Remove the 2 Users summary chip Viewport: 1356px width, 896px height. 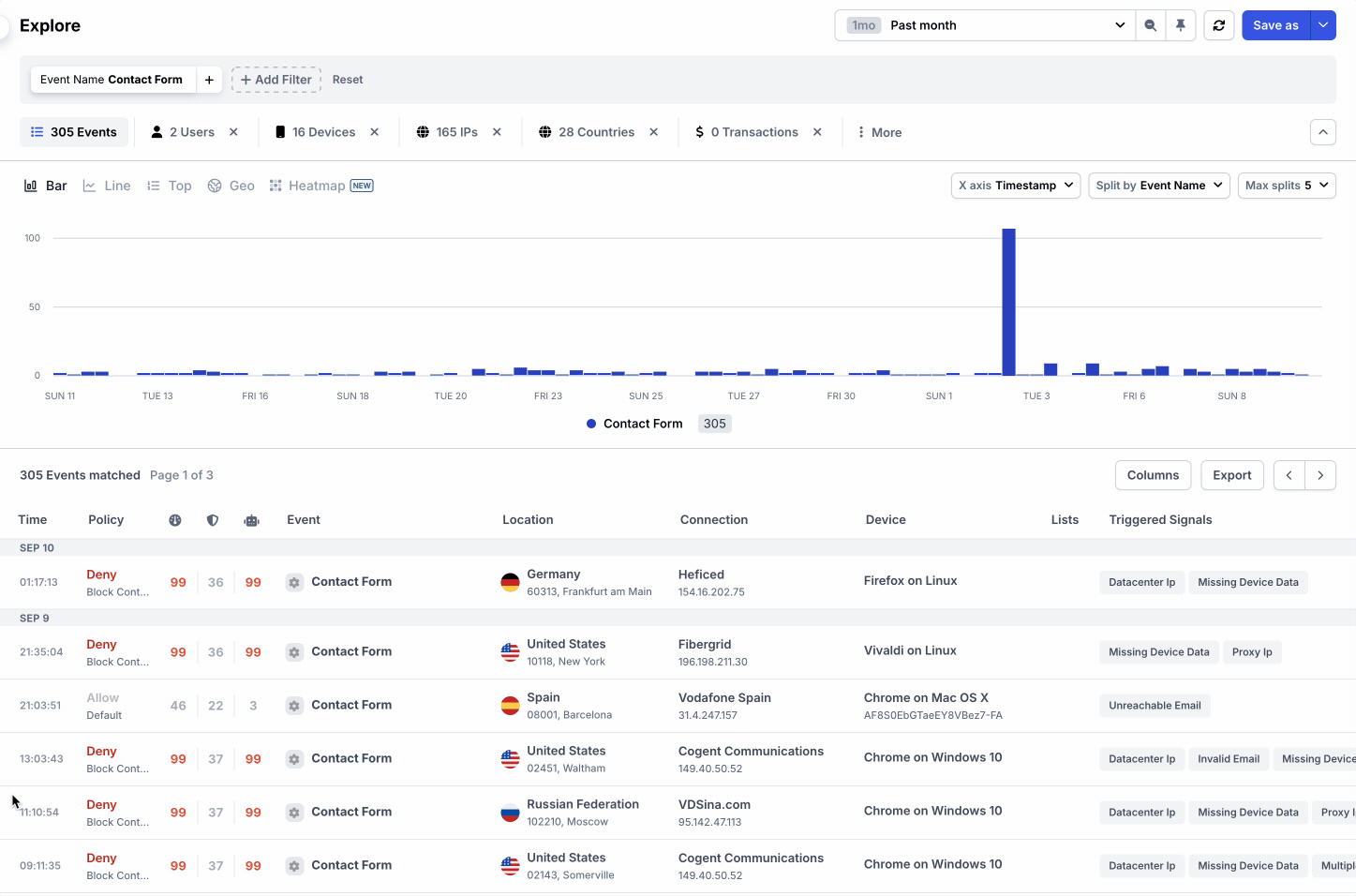coord(233,132)
